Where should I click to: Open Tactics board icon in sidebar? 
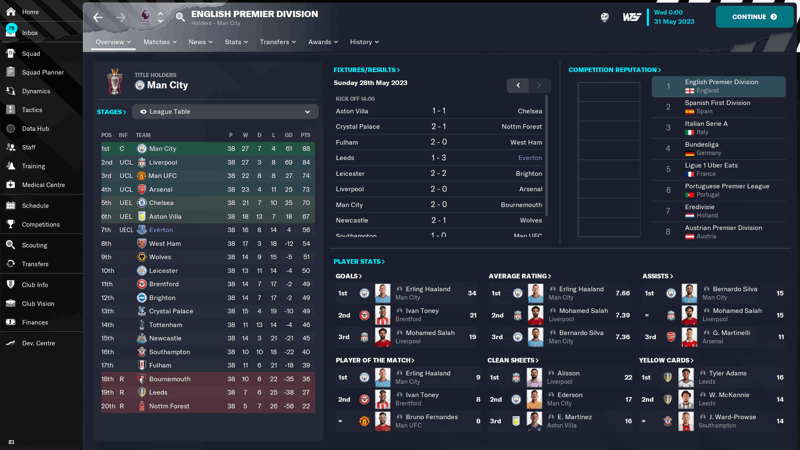(x=11, y=110)
